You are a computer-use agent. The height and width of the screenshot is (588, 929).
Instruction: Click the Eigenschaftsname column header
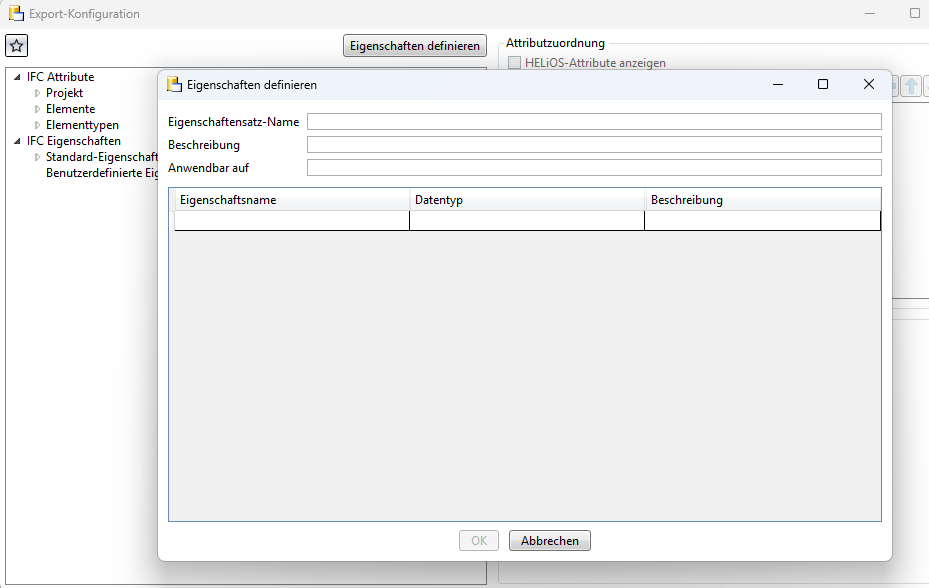coord(291,200)
